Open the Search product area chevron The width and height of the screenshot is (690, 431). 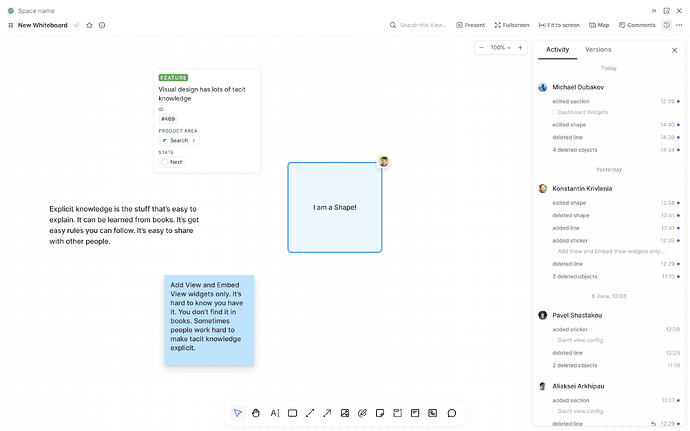pyautogui.click(x=194, y=140)
